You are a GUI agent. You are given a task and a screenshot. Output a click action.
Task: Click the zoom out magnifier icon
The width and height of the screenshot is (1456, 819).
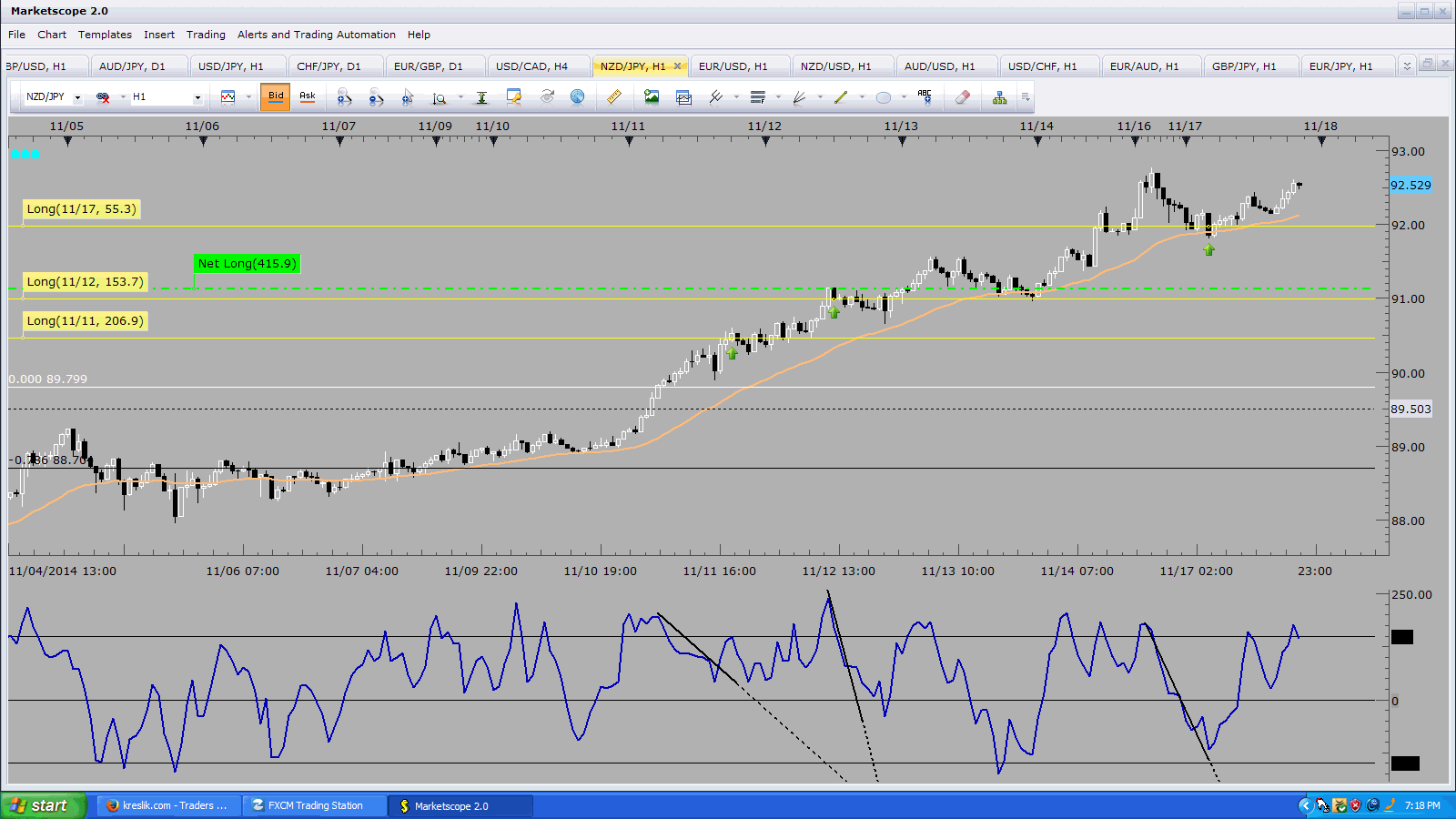pos(376,96)
